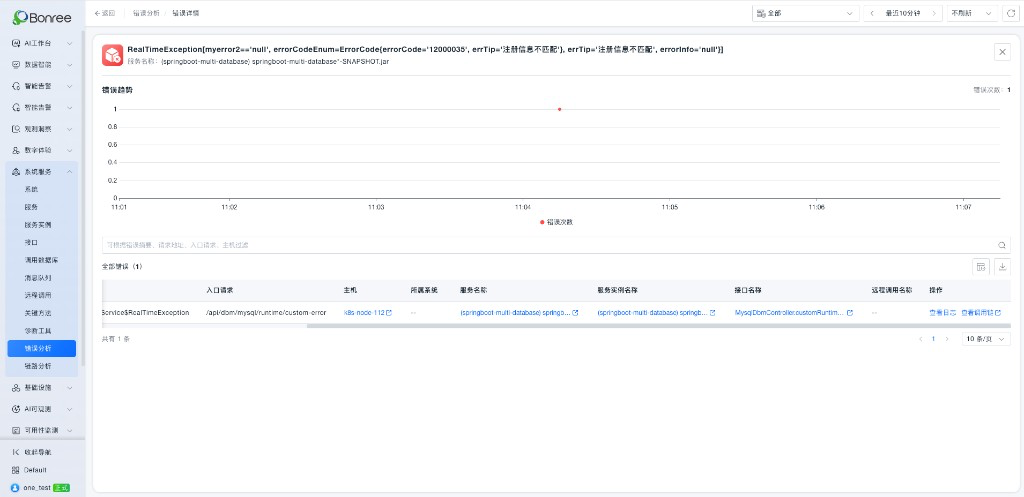Select 链路分析 in the sidebar submenu
Viewport: 1024px width, 497px height.
click(38, 366)
